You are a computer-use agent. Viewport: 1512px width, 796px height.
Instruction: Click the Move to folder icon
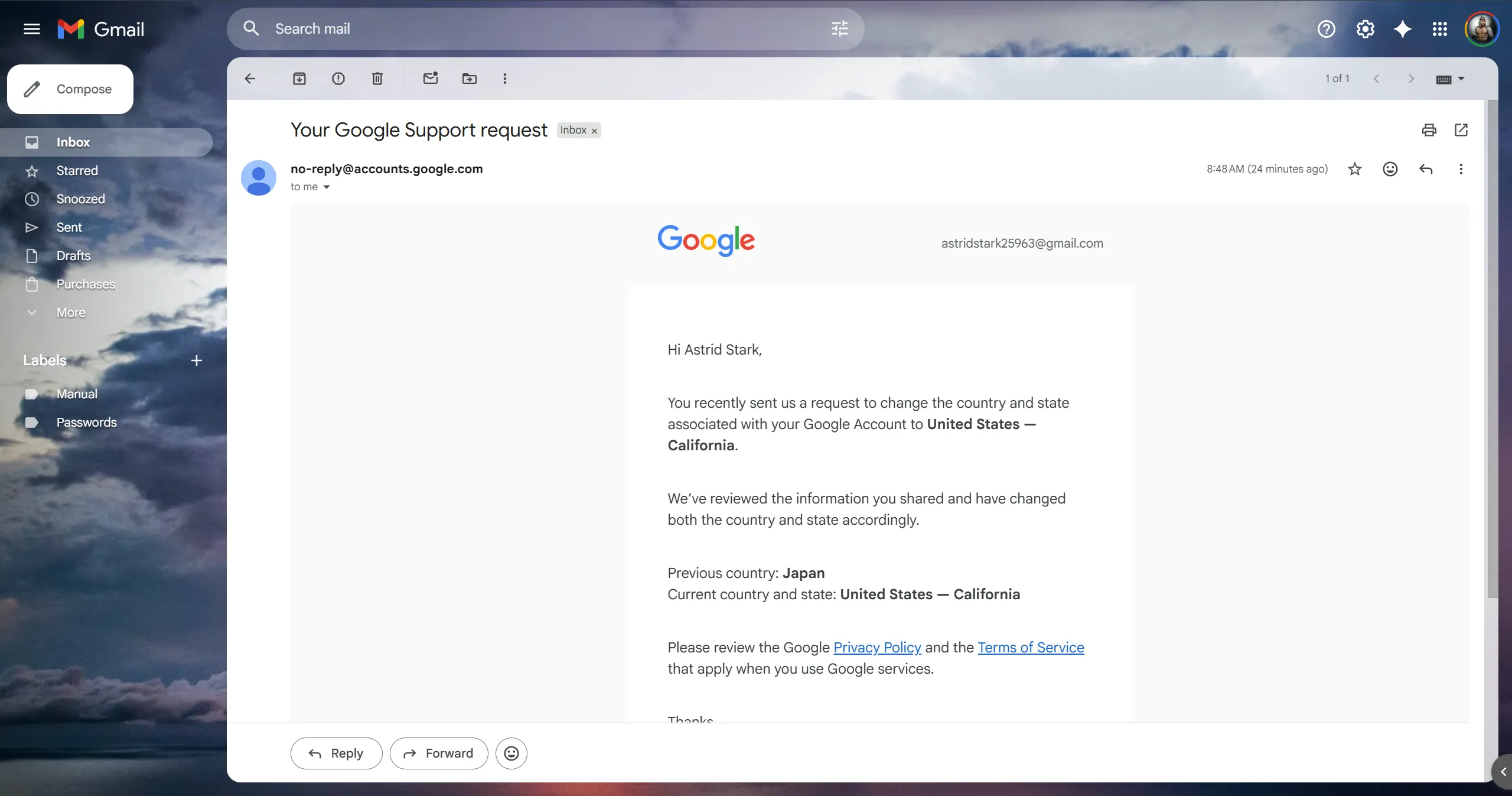point(470,79)
